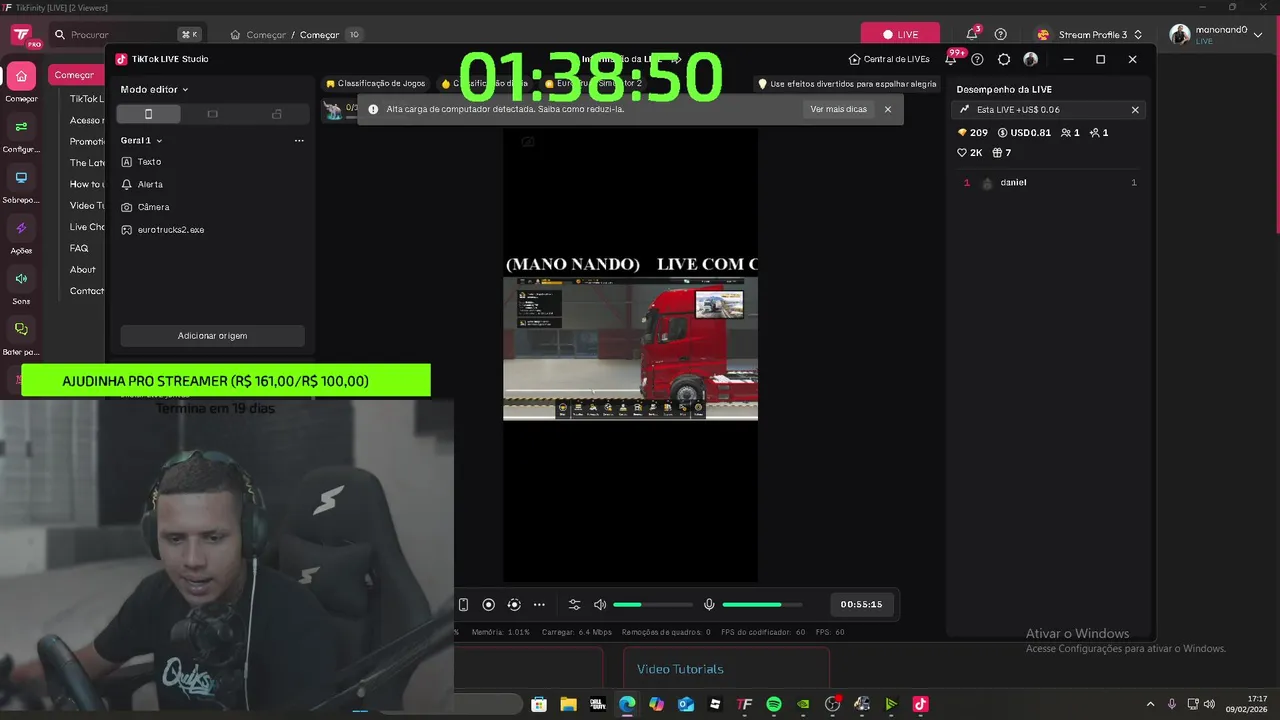Open settings gear in TikTok LIVE Studio
This screenshot has height=720, width=1280.
(1004, 59)
